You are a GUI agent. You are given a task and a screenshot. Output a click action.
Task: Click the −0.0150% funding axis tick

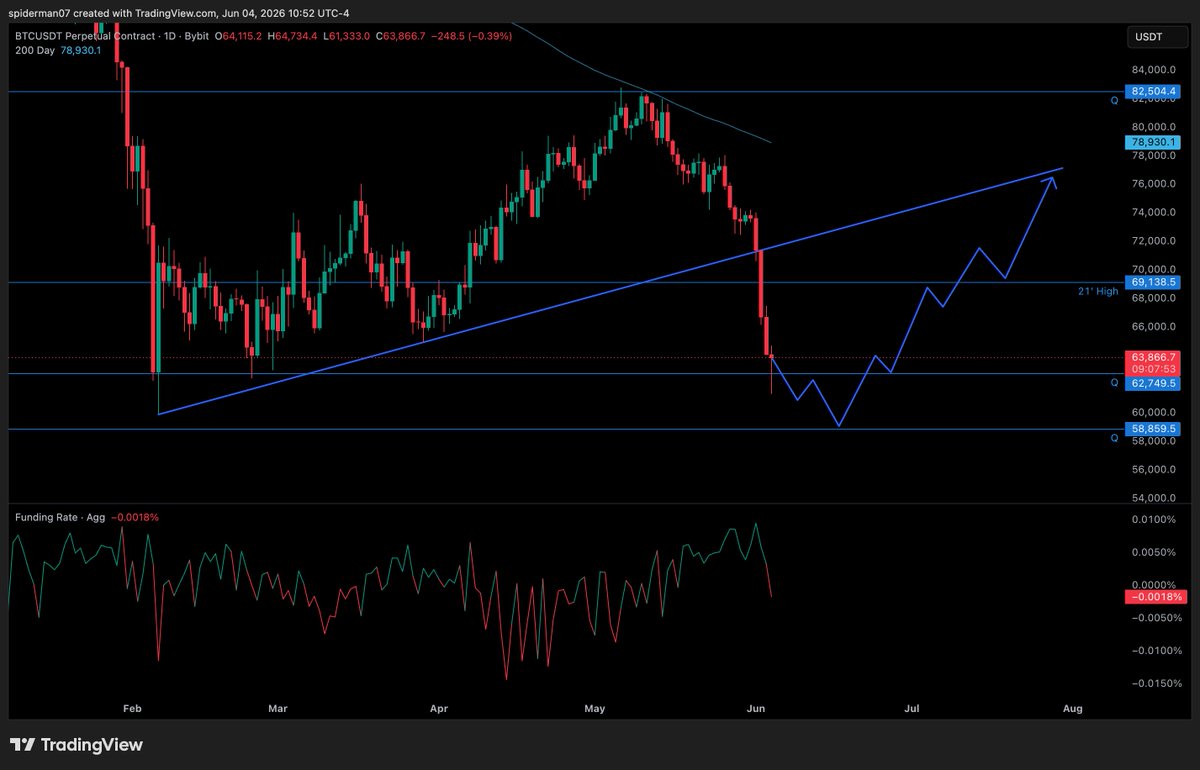1156,684
